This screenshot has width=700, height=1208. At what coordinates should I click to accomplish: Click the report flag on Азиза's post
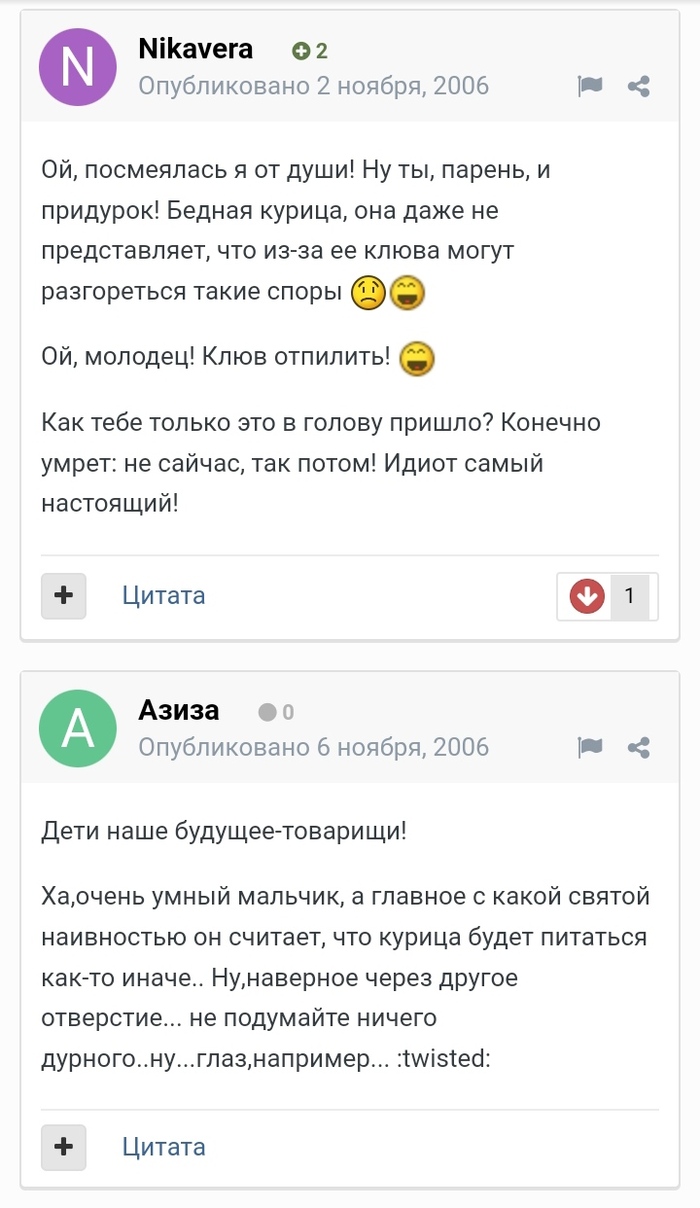coord(590,747)
